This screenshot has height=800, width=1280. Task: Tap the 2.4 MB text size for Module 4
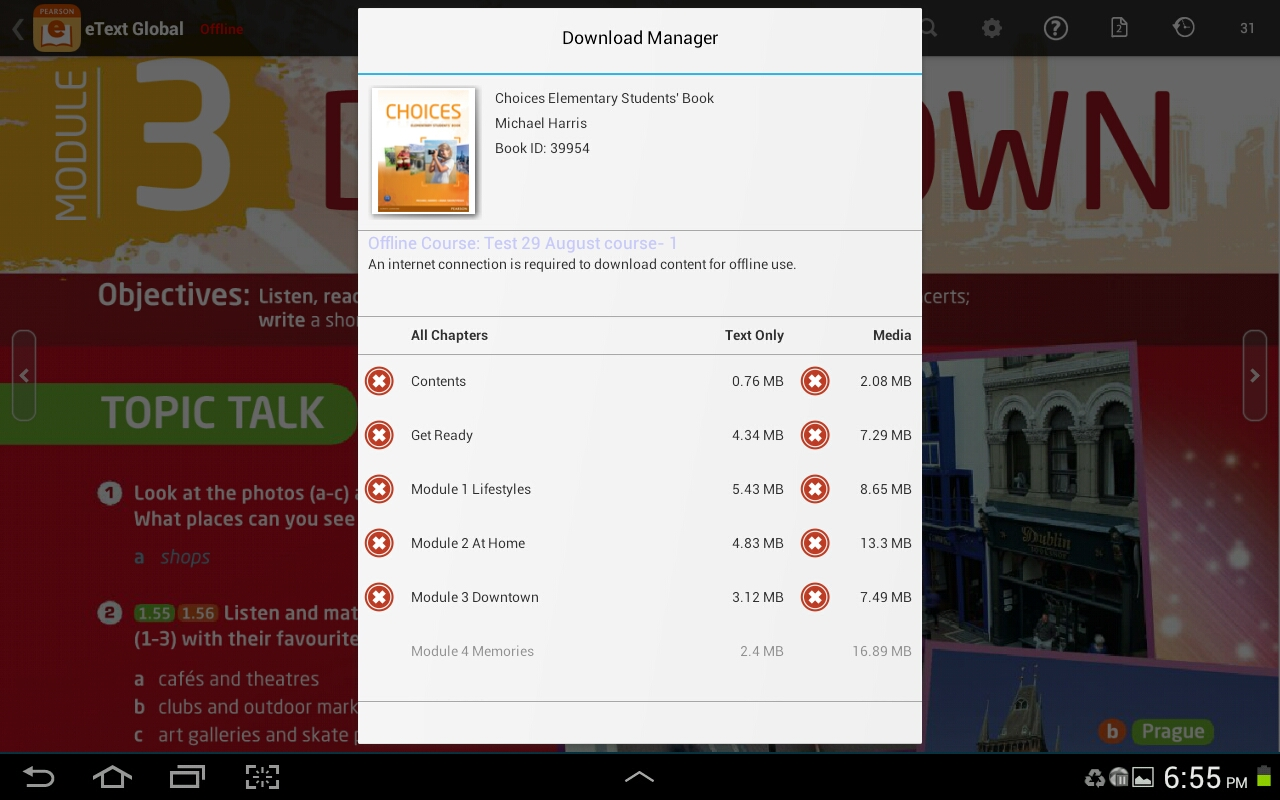click(762, 651)
